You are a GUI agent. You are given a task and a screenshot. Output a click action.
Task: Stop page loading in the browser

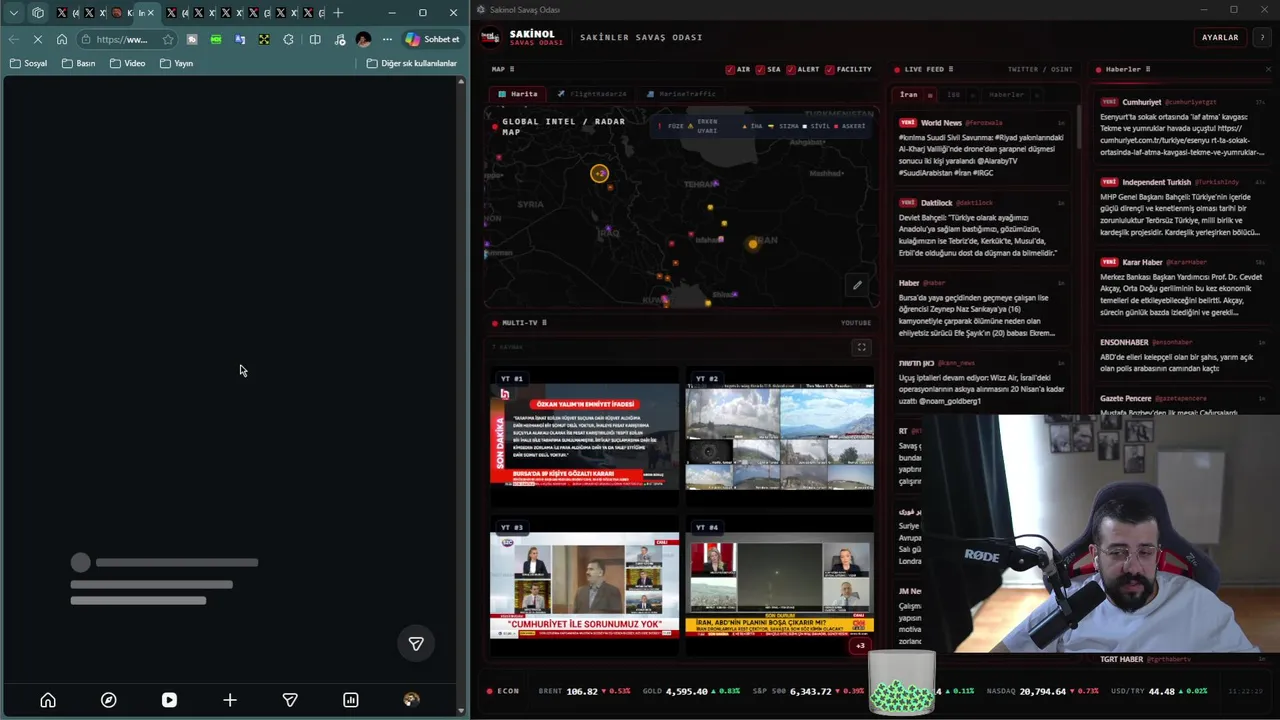[x=38, y=39]
